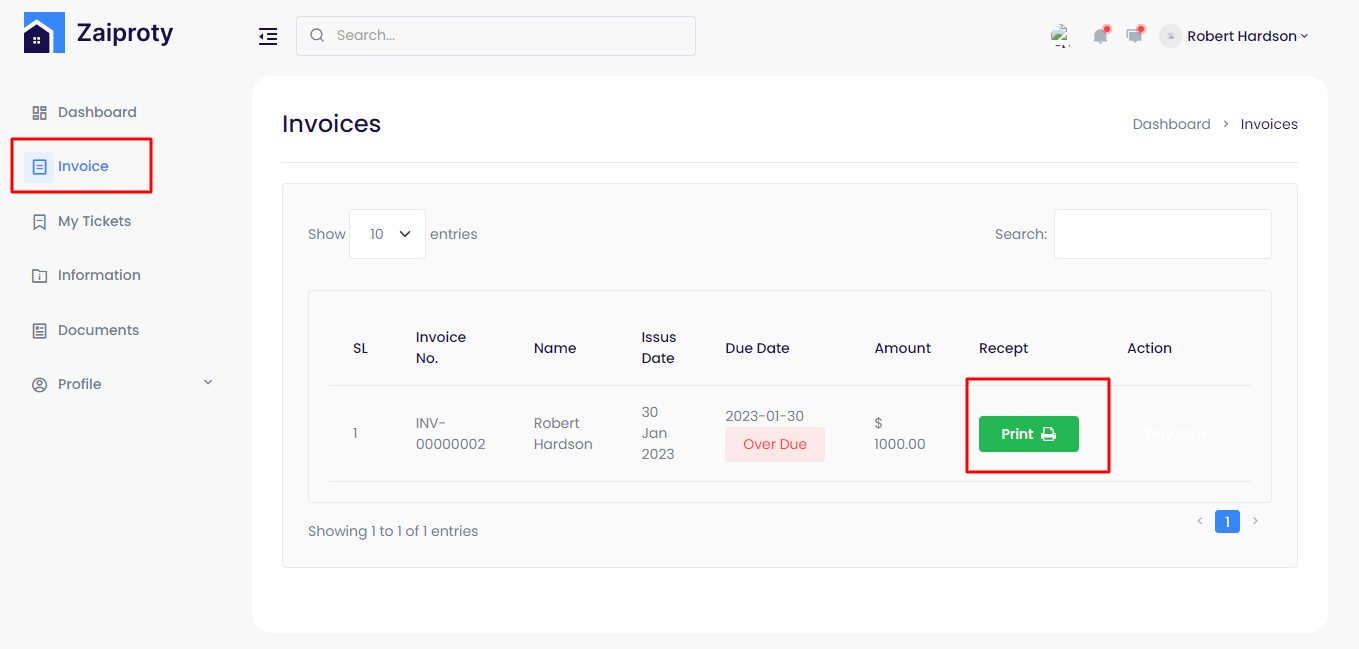Go to page 1 in the pagination
This screenshot has height=649, width=1359.
pyautogui.click(x=1227, y=521)
